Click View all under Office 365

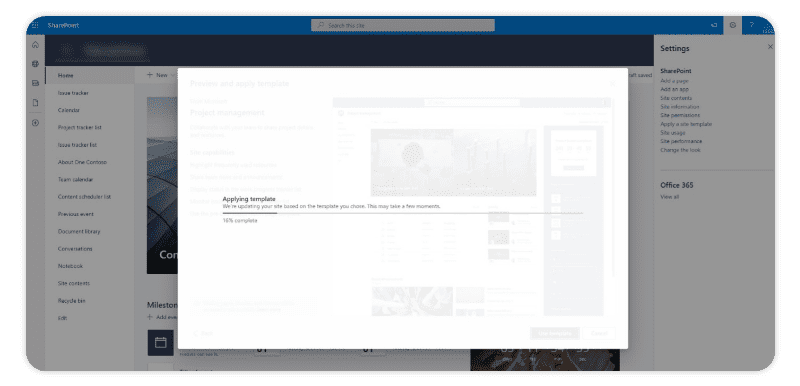click(x=669, y=197)
